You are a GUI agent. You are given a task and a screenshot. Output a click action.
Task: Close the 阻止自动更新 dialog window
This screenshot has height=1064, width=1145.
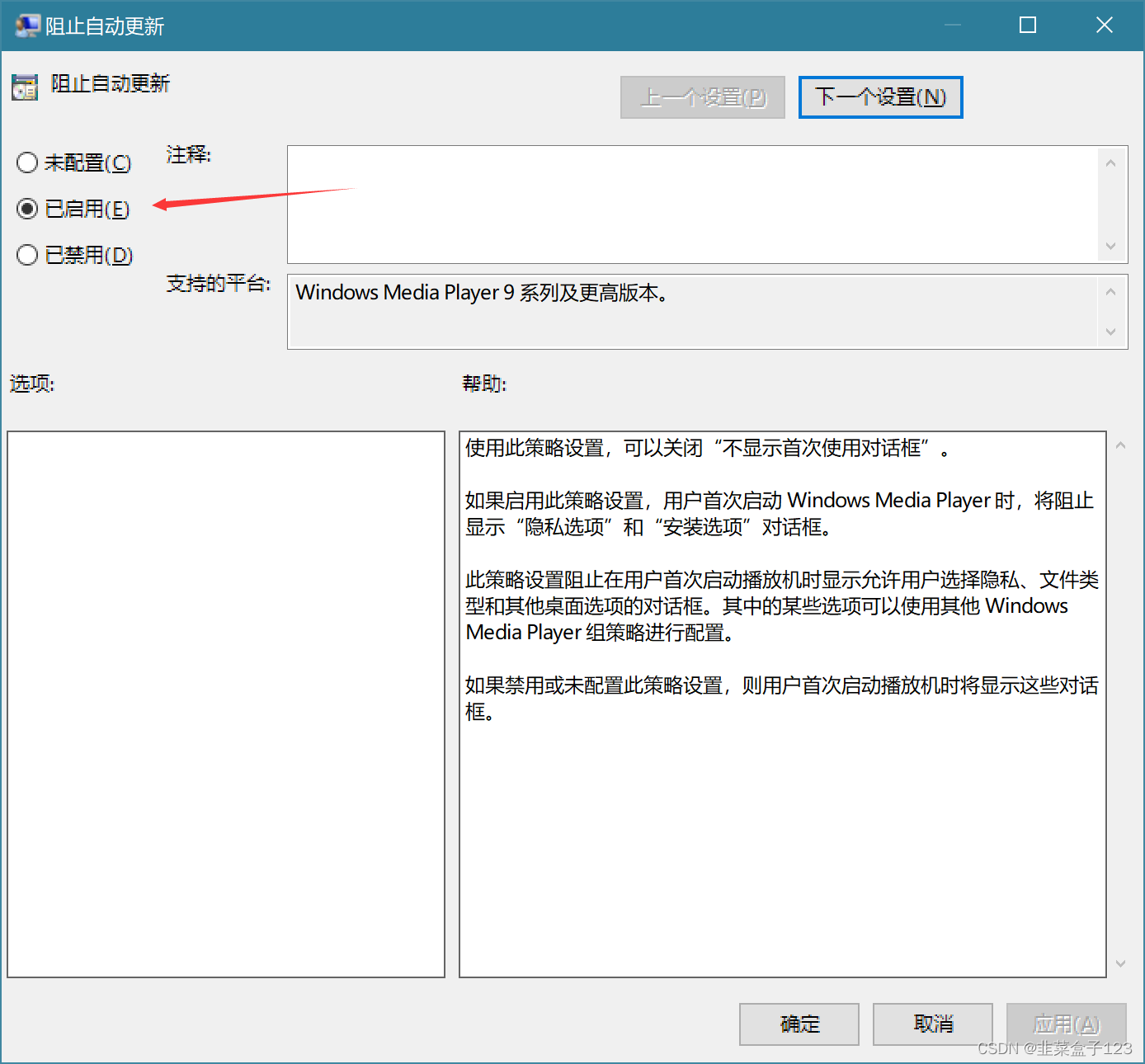click(x=1105, y=26)
